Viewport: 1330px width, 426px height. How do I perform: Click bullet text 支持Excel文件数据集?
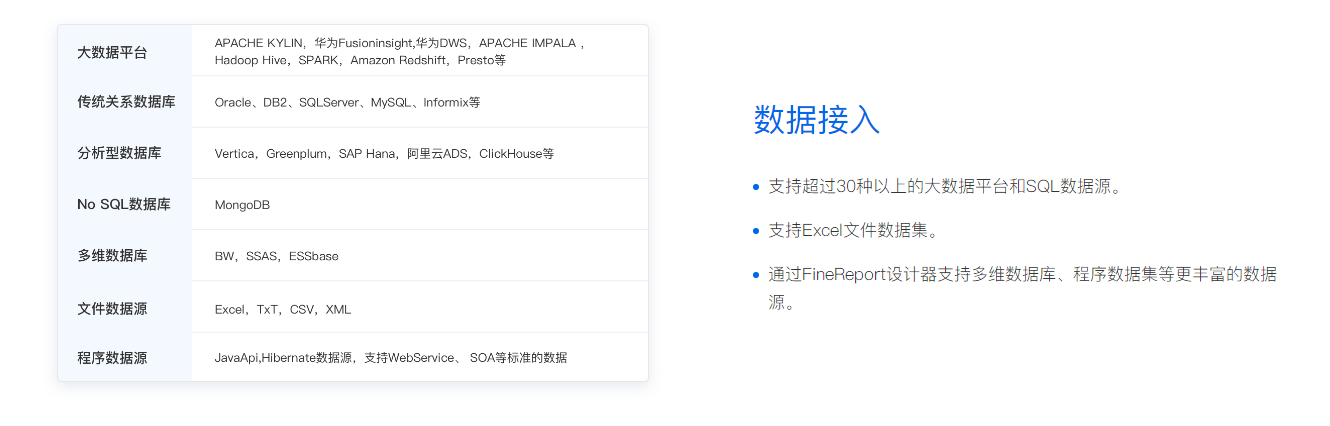855,230
